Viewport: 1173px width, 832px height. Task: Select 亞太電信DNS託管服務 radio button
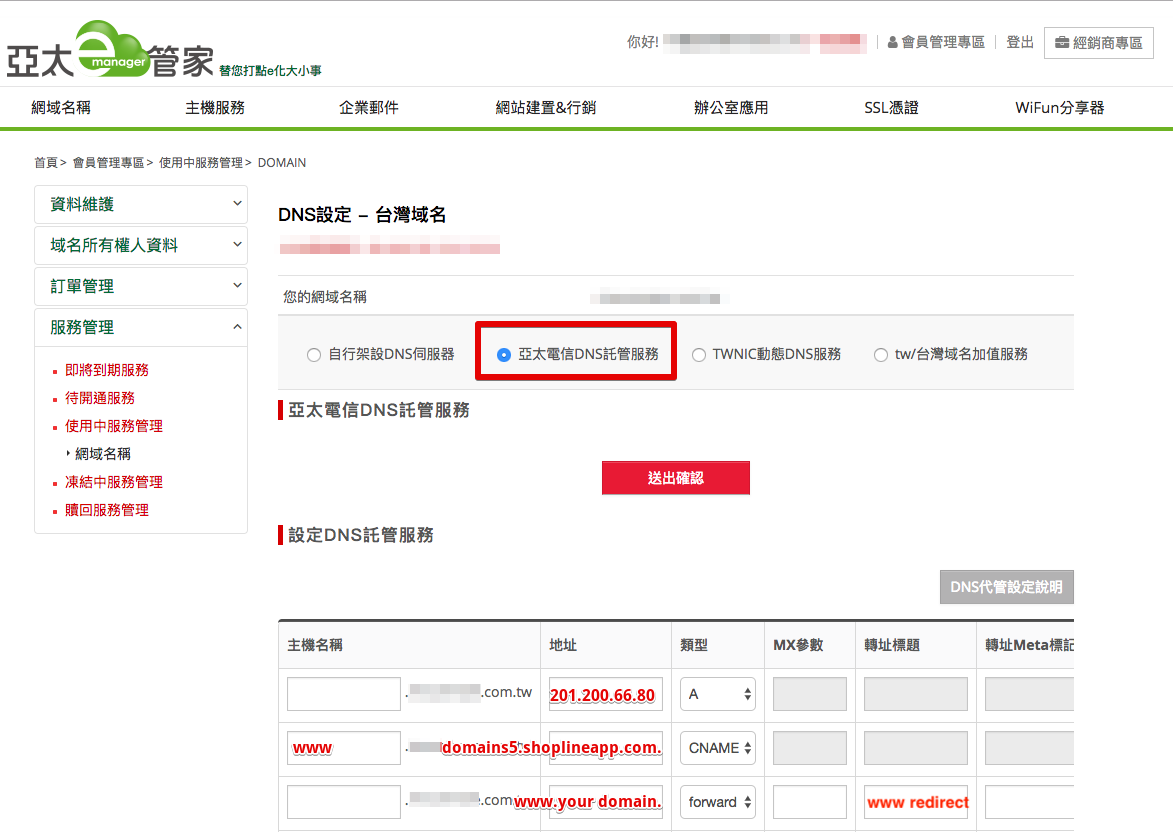tap(504, 355)
